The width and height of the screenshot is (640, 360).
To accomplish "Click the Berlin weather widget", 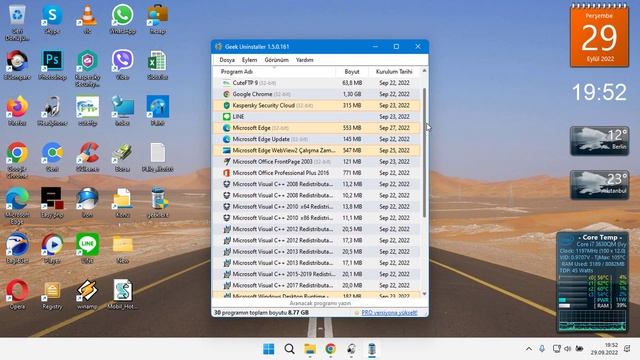I will coord(600,141).
